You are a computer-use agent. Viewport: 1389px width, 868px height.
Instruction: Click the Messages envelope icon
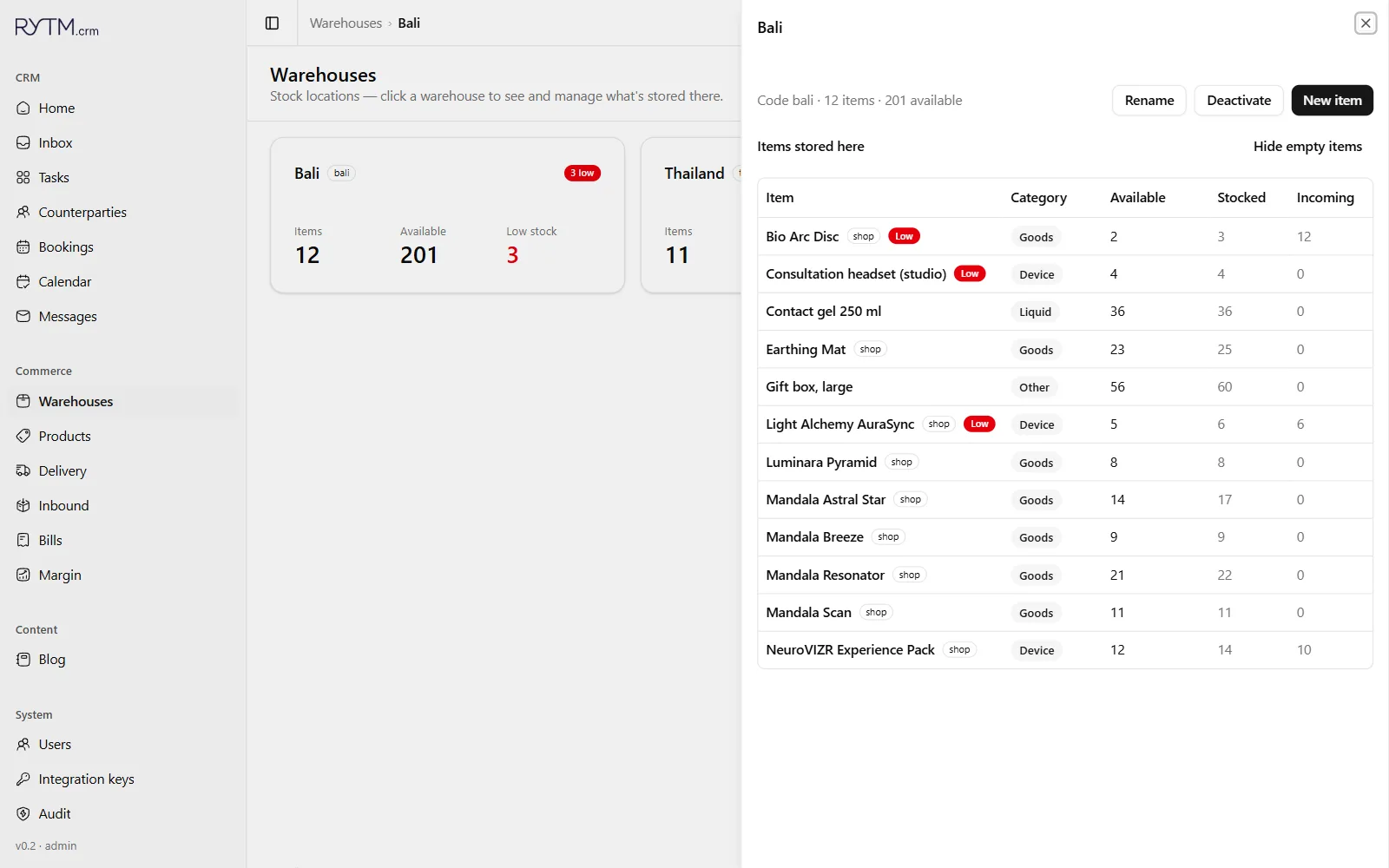23,317
